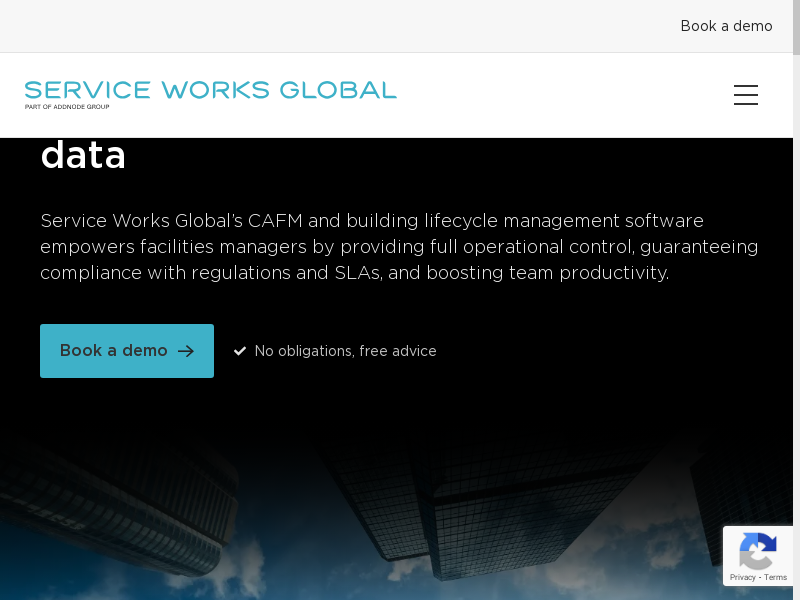The image size is (800, 600).
Task: Click the reCAPTCHA badge logo
Action: click(758, 551)
